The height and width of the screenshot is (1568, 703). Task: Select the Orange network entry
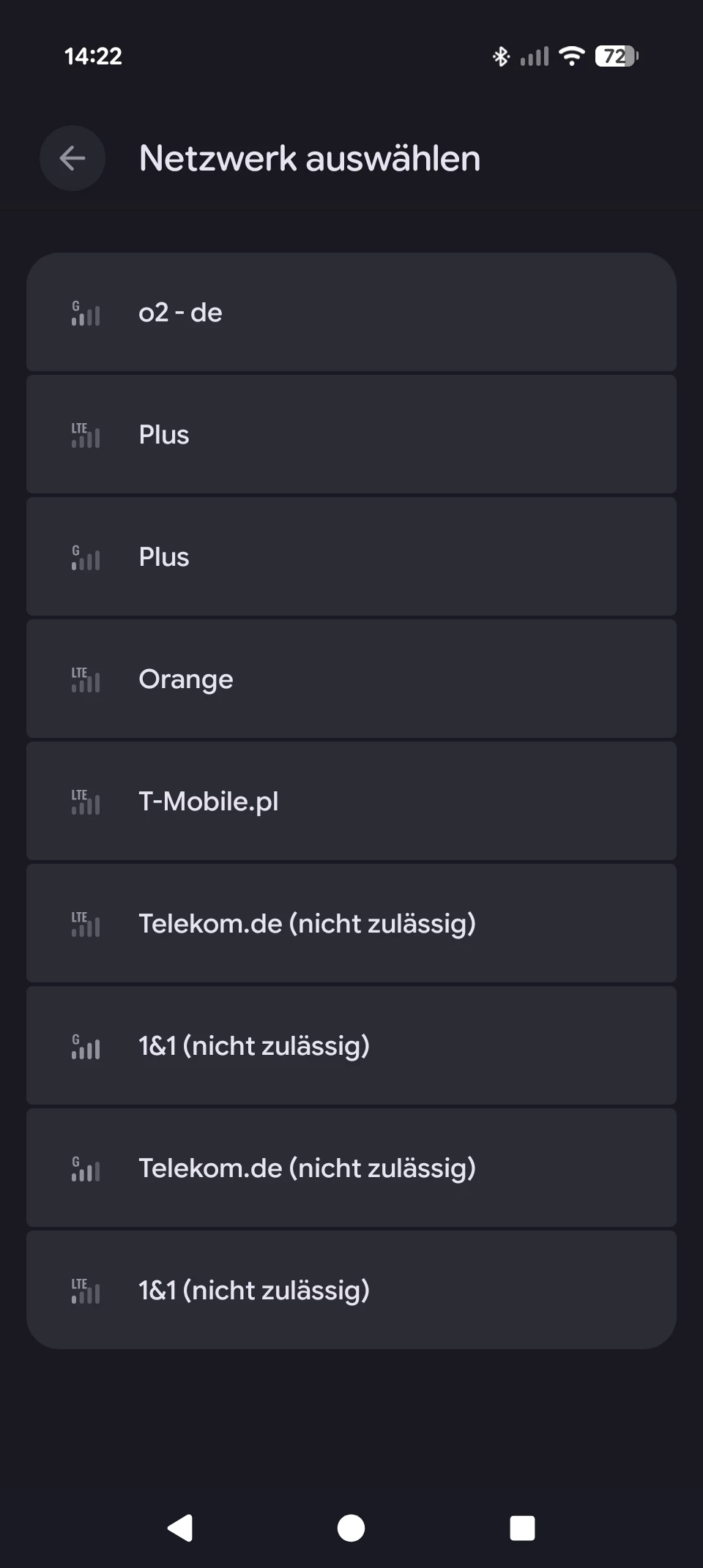click(x=351, y=679)
